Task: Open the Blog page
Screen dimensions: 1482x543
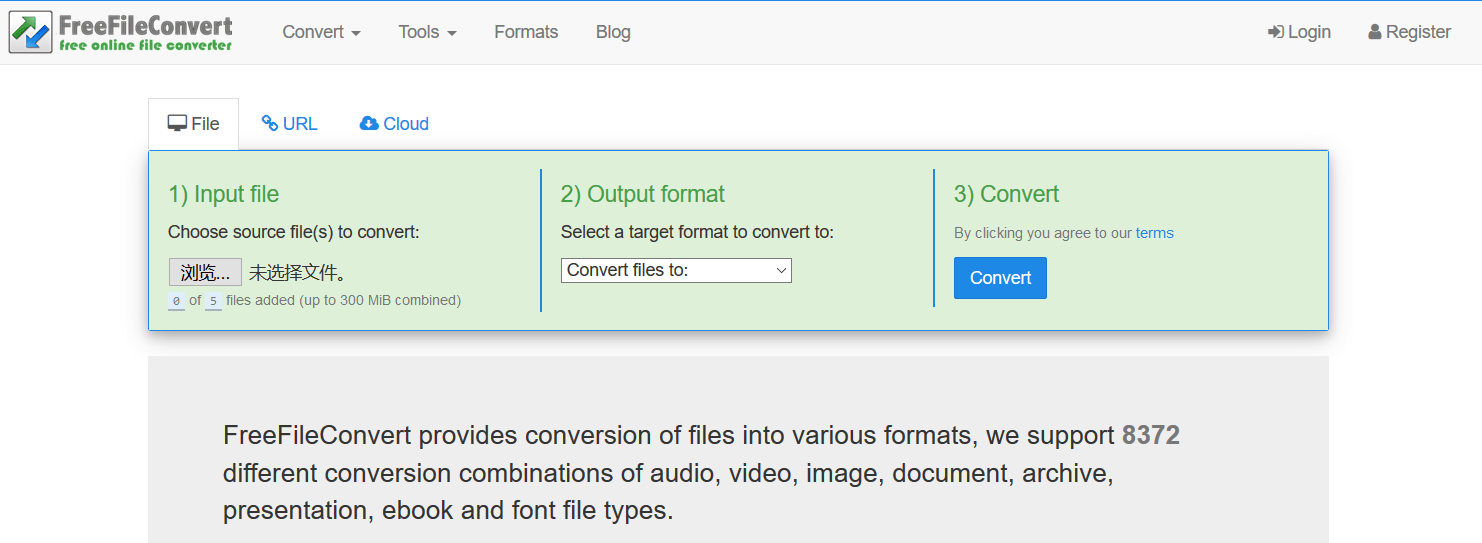Action: pos(613,32)
